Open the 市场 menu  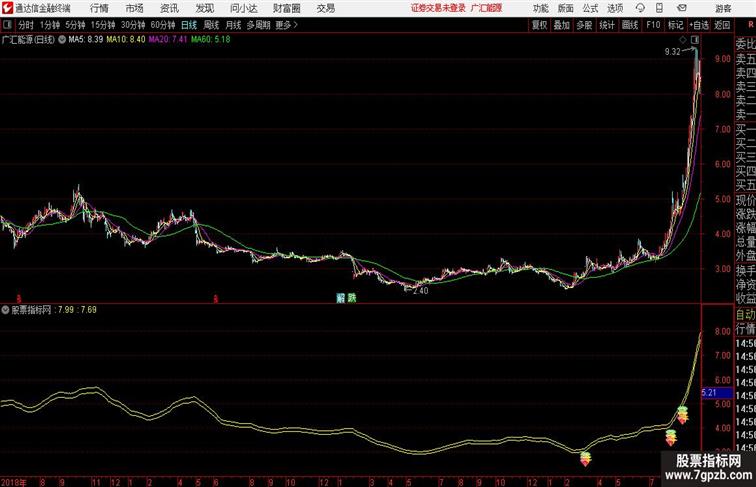[135, 8]
